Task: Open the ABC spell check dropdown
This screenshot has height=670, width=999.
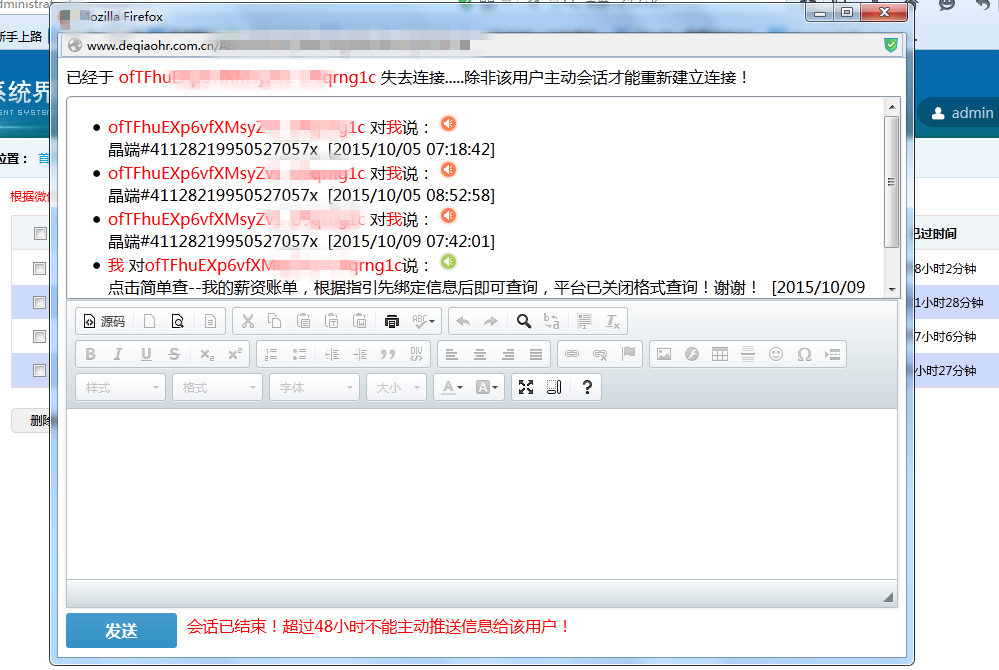Action: [x=423, y=322]
